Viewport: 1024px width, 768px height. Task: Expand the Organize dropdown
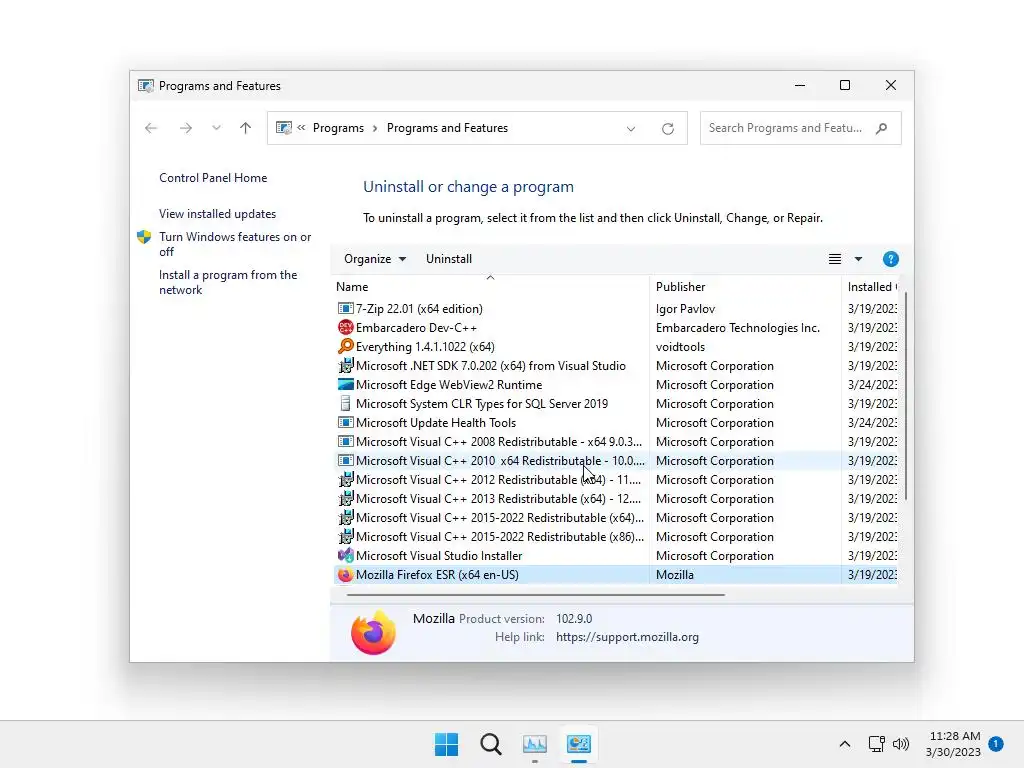pos(375,259)
